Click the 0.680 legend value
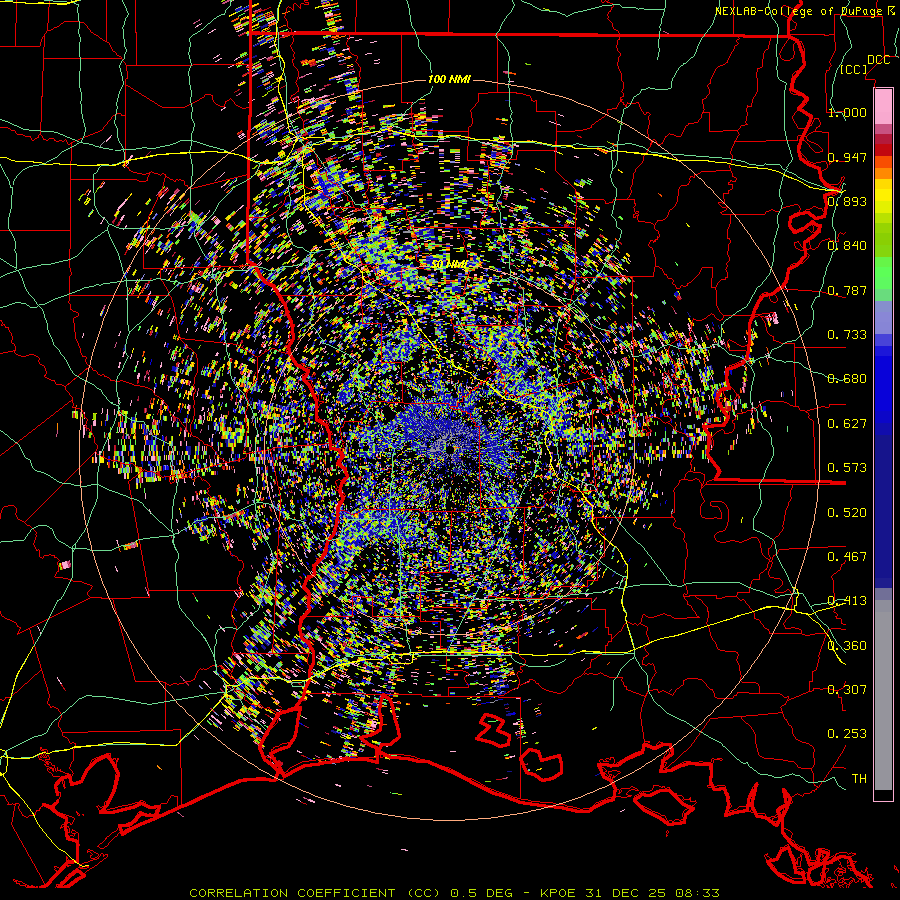Viewport: 900px width, 900px height. pos(847,379)
